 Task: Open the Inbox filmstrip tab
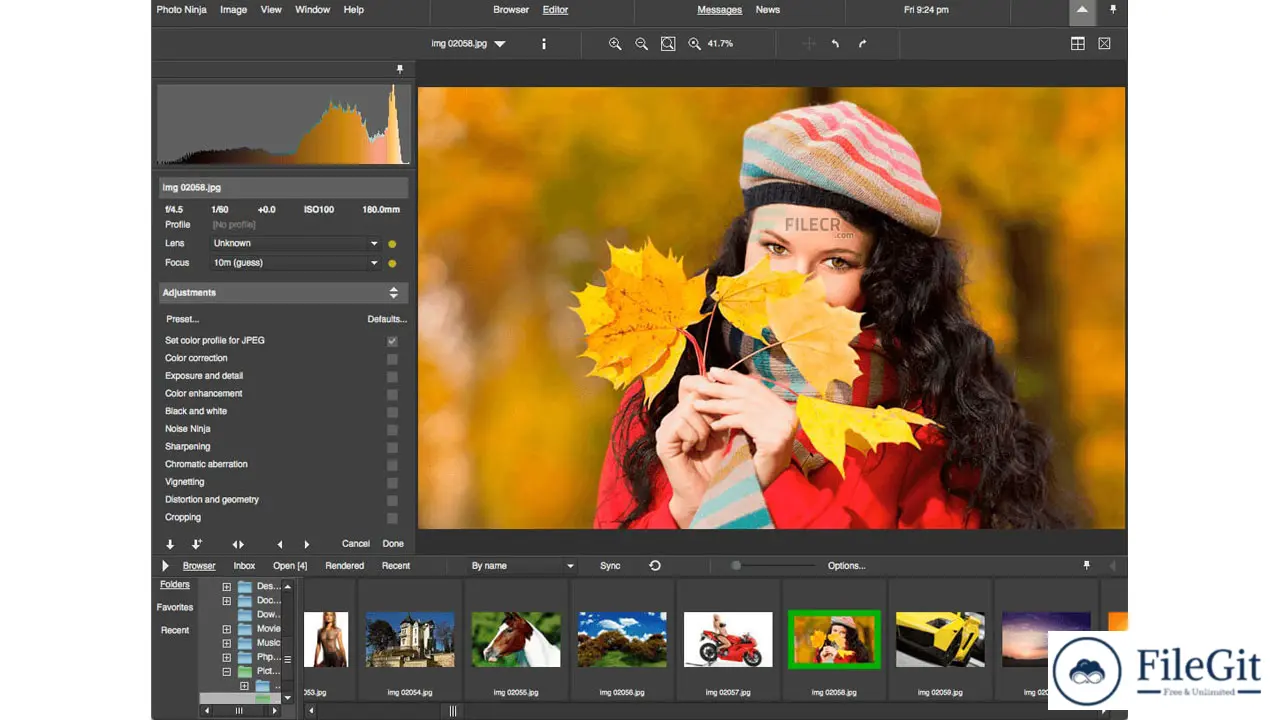point(244,566)
